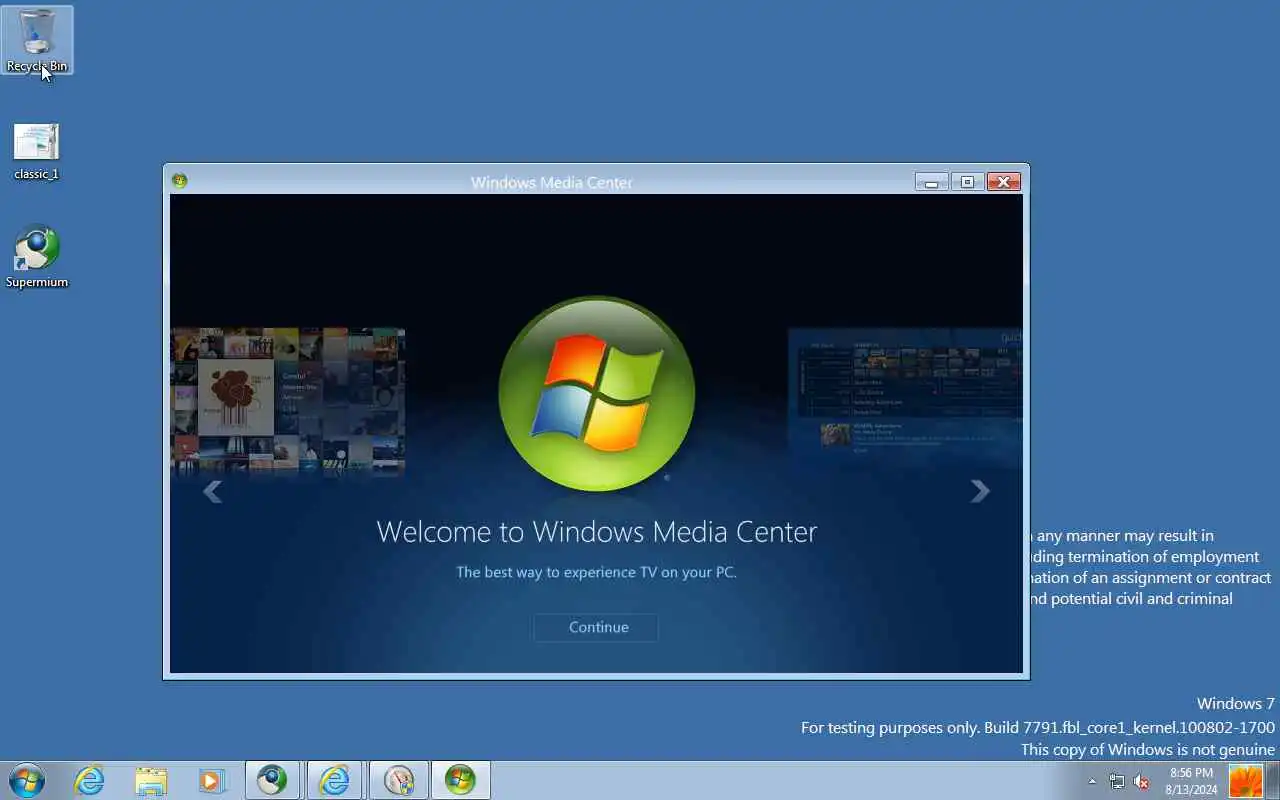Viewport: 1280px width, 800px height.
Task: Open the Start menu orb
Action: click(x=27, y=780)
